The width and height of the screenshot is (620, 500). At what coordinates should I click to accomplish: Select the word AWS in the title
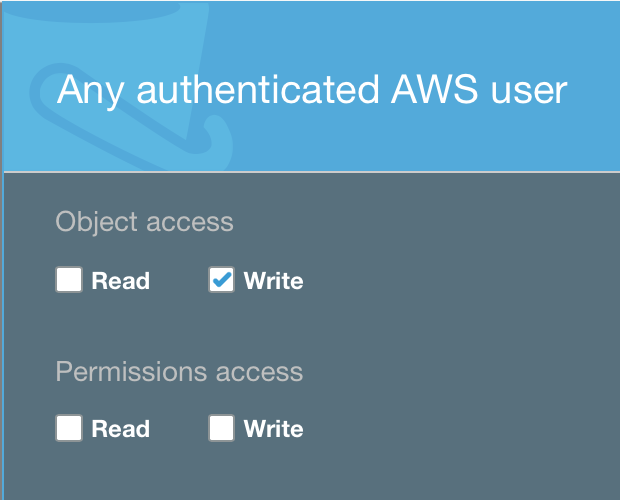tap(434, 90)
